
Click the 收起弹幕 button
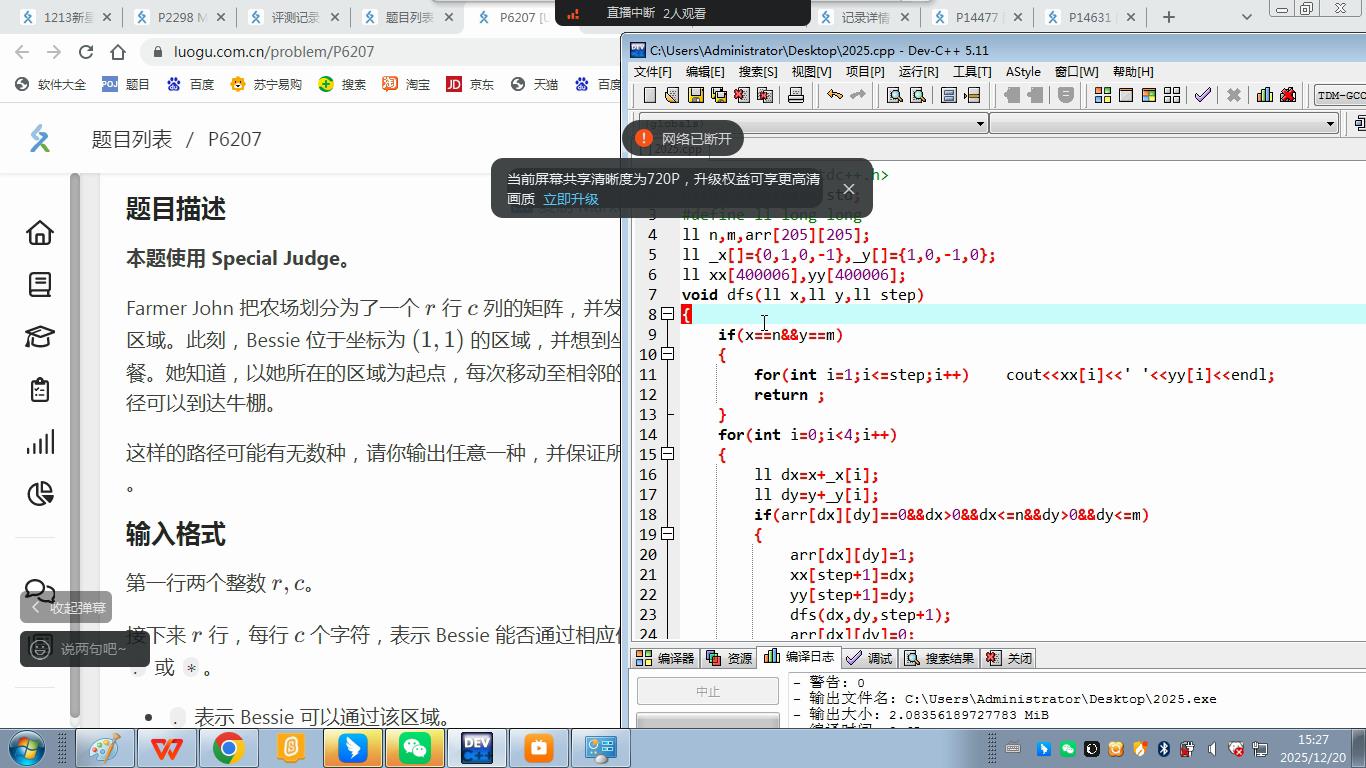pyautogui.click(x=67, y=608)
